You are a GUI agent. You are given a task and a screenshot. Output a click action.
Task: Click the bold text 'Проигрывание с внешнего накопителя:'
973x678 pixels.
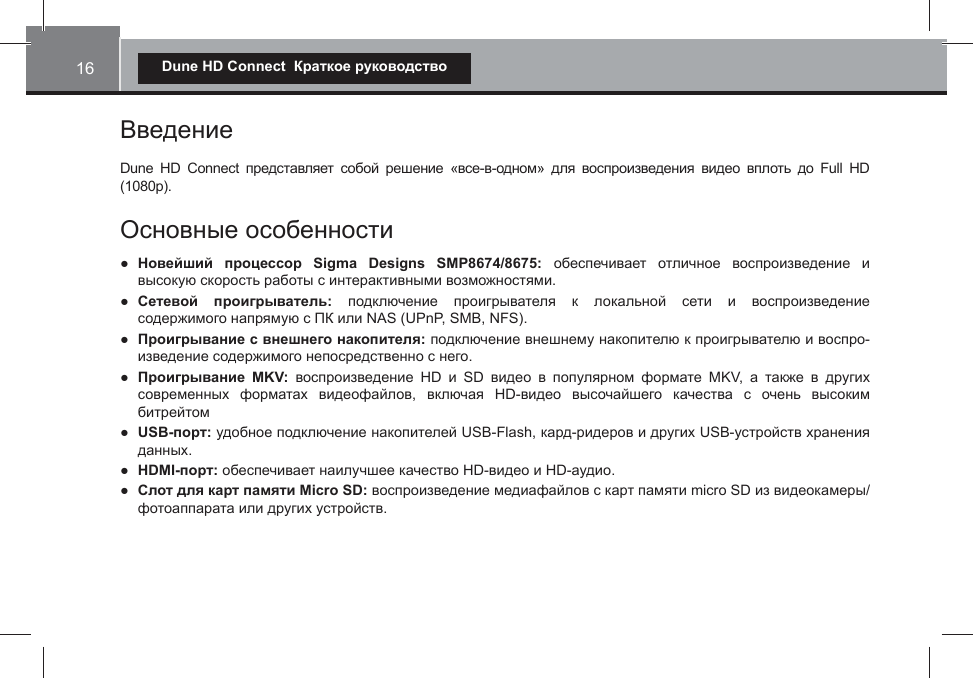(x=281, y=340)
